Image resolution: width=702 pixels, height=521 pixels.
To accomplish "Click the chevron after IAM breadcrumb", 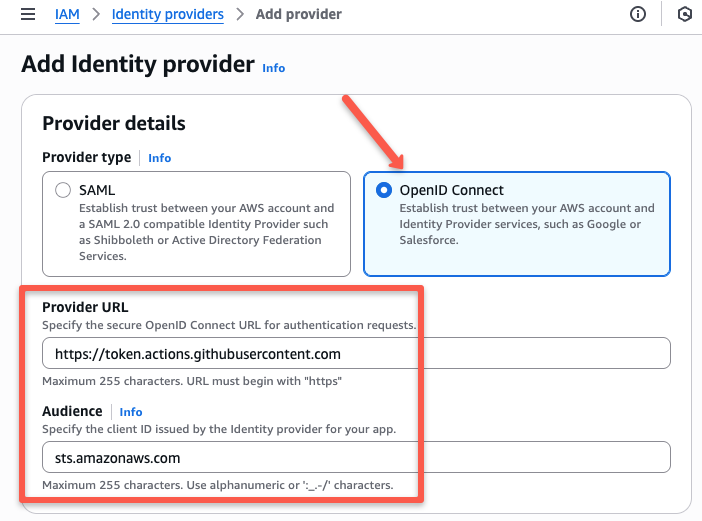I will (x=96, y=14).
